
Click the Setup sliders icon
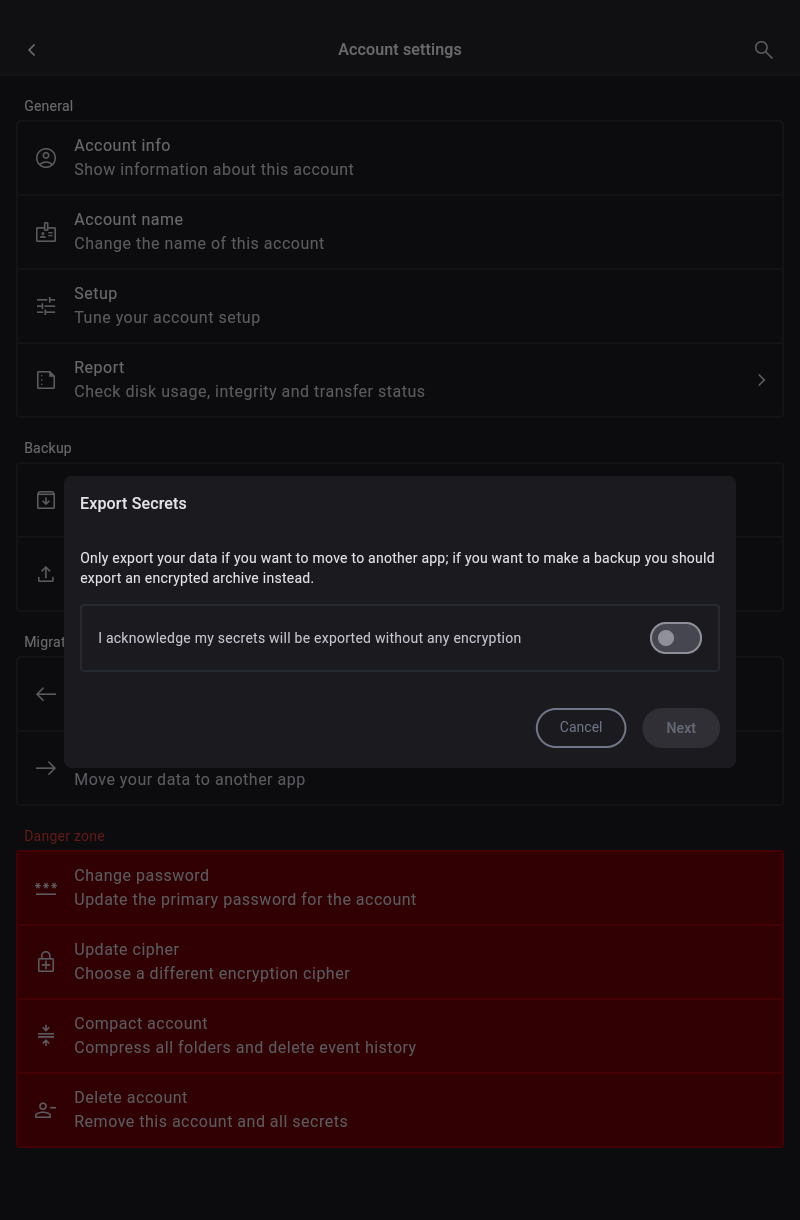click(x=46, y=306)
